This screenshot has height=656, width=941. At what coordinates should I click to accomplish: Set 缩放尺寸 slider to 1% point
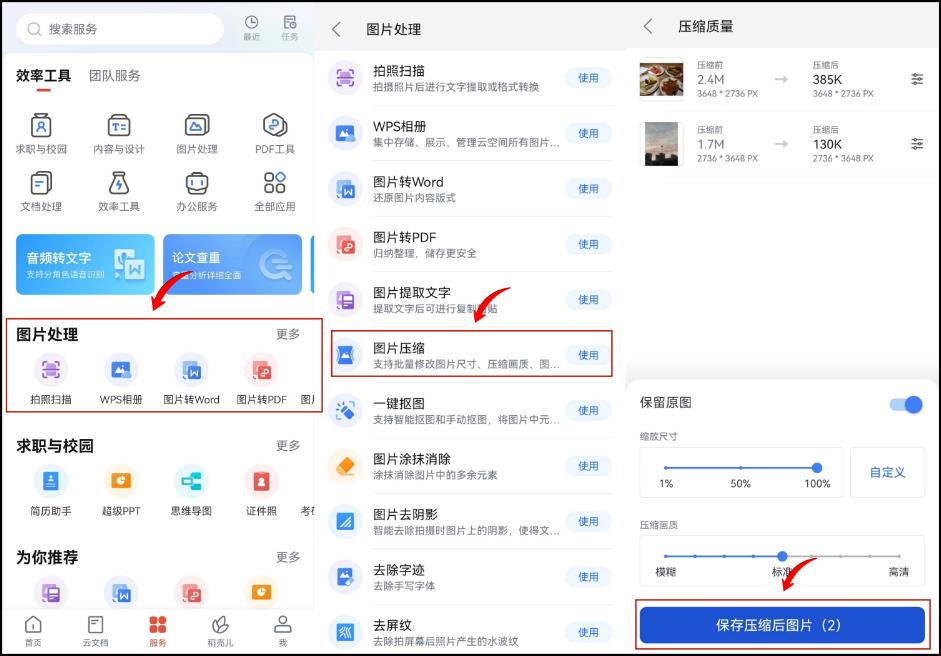coord(666,468)
